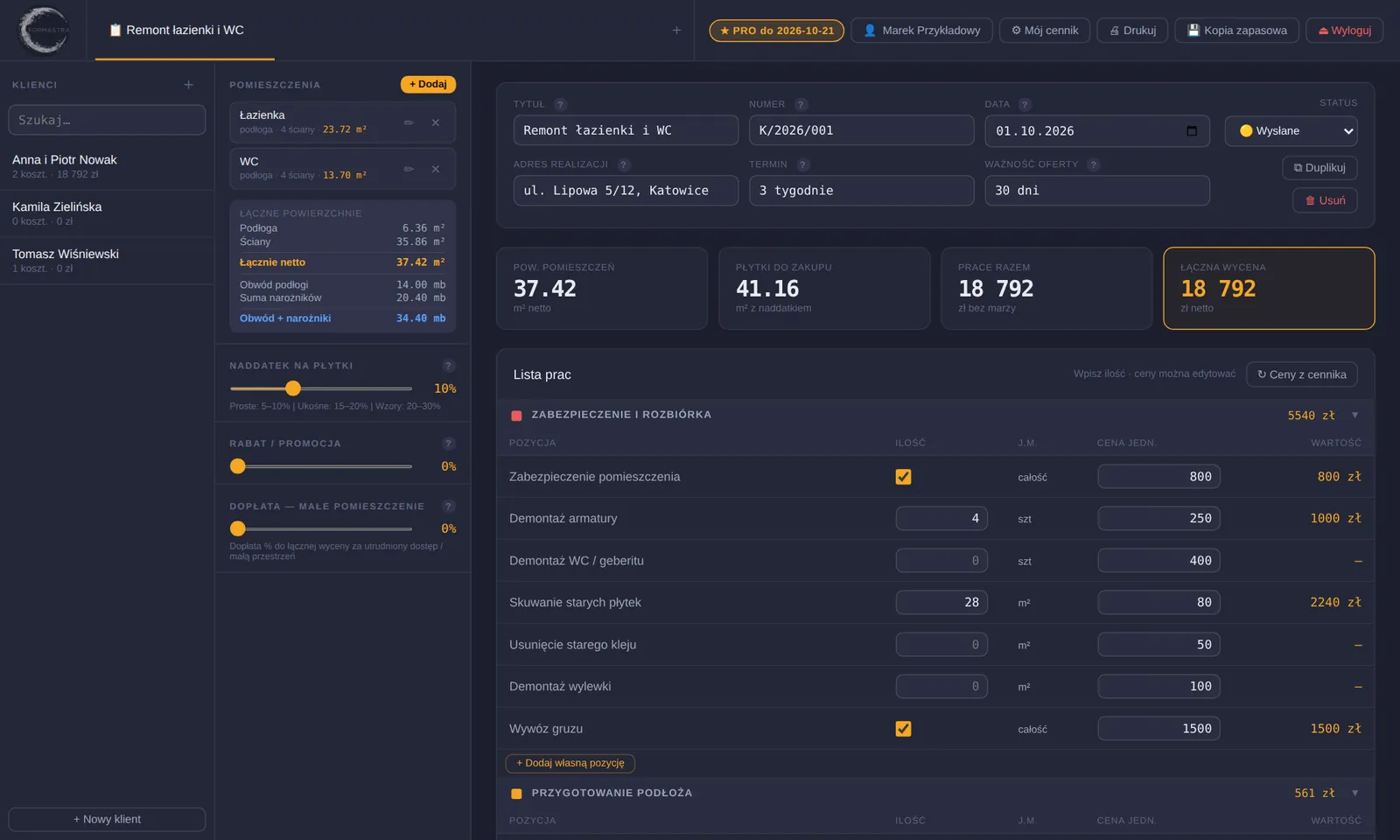Click the app logo in the header
Image resolution: width=1400 pixels, height=840 pixels.
pos(43,30)
